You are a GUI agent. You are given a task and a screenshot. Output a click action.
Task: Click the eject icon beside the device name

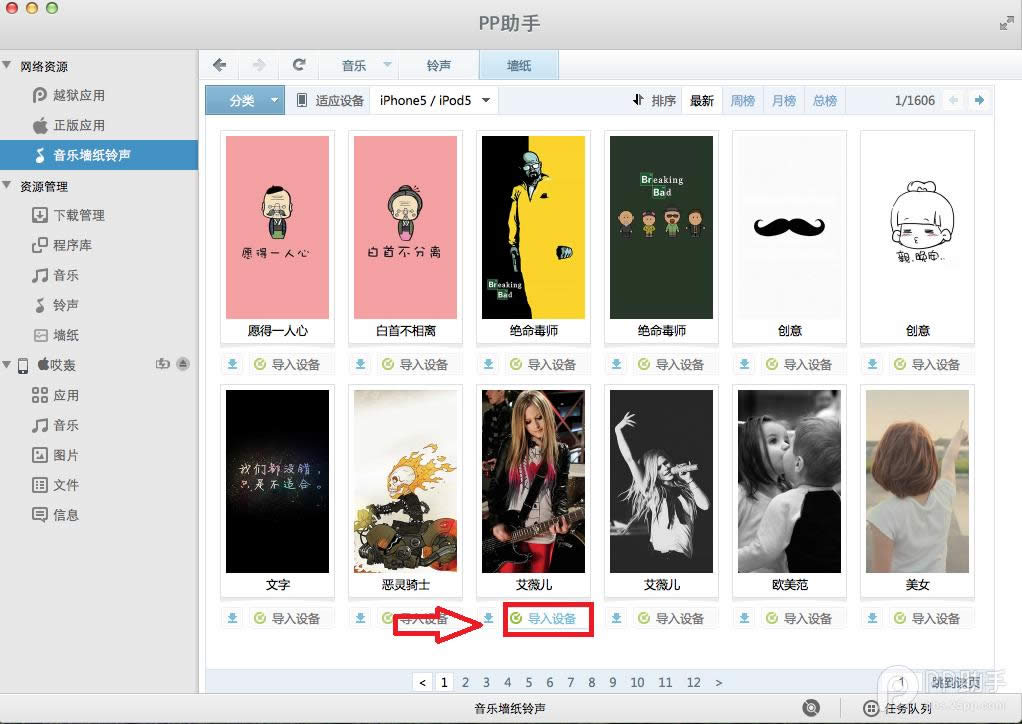183,365
